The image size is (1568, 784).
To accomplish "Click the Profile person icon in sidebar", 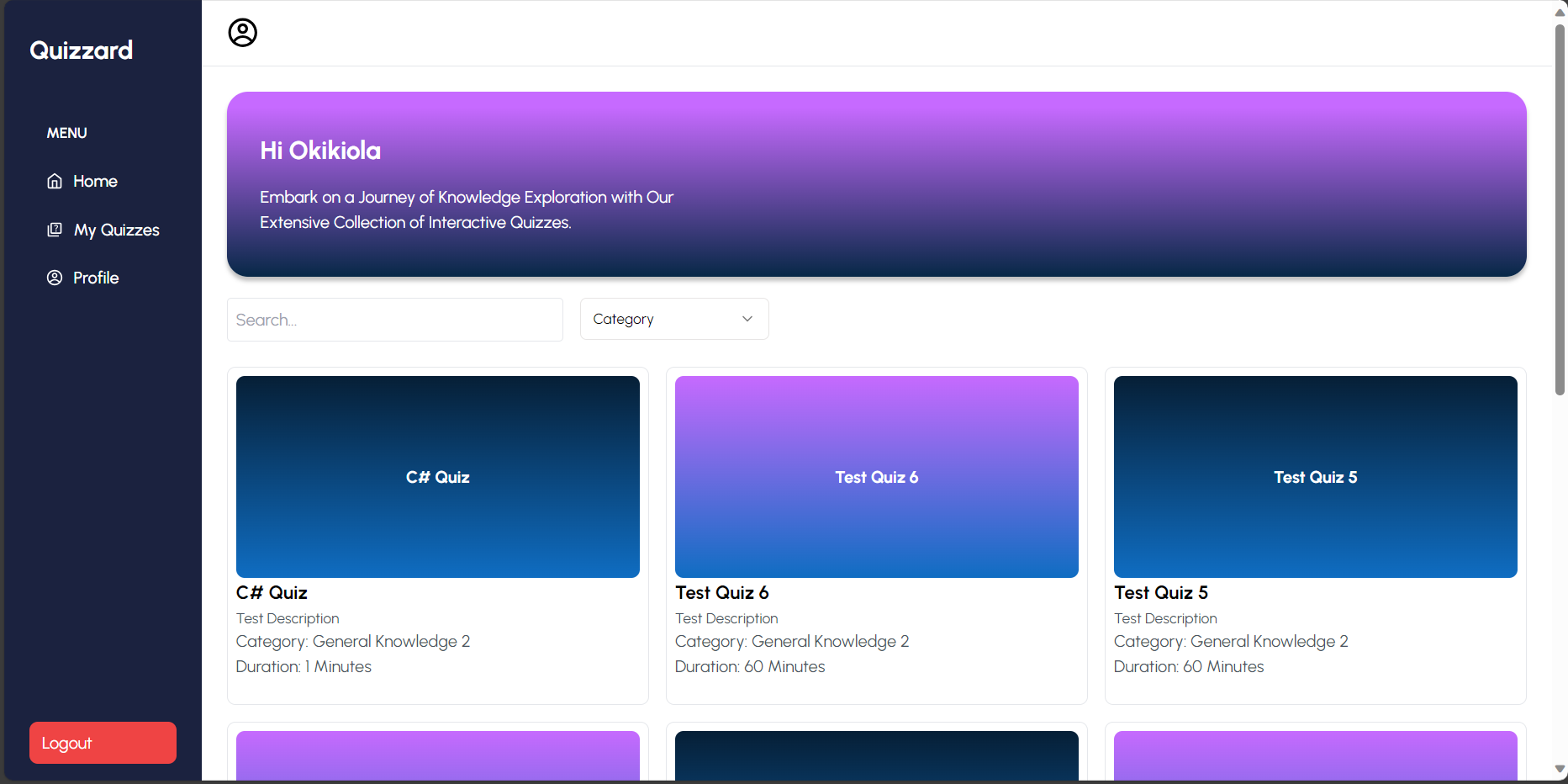I will (x=55, y=278).
